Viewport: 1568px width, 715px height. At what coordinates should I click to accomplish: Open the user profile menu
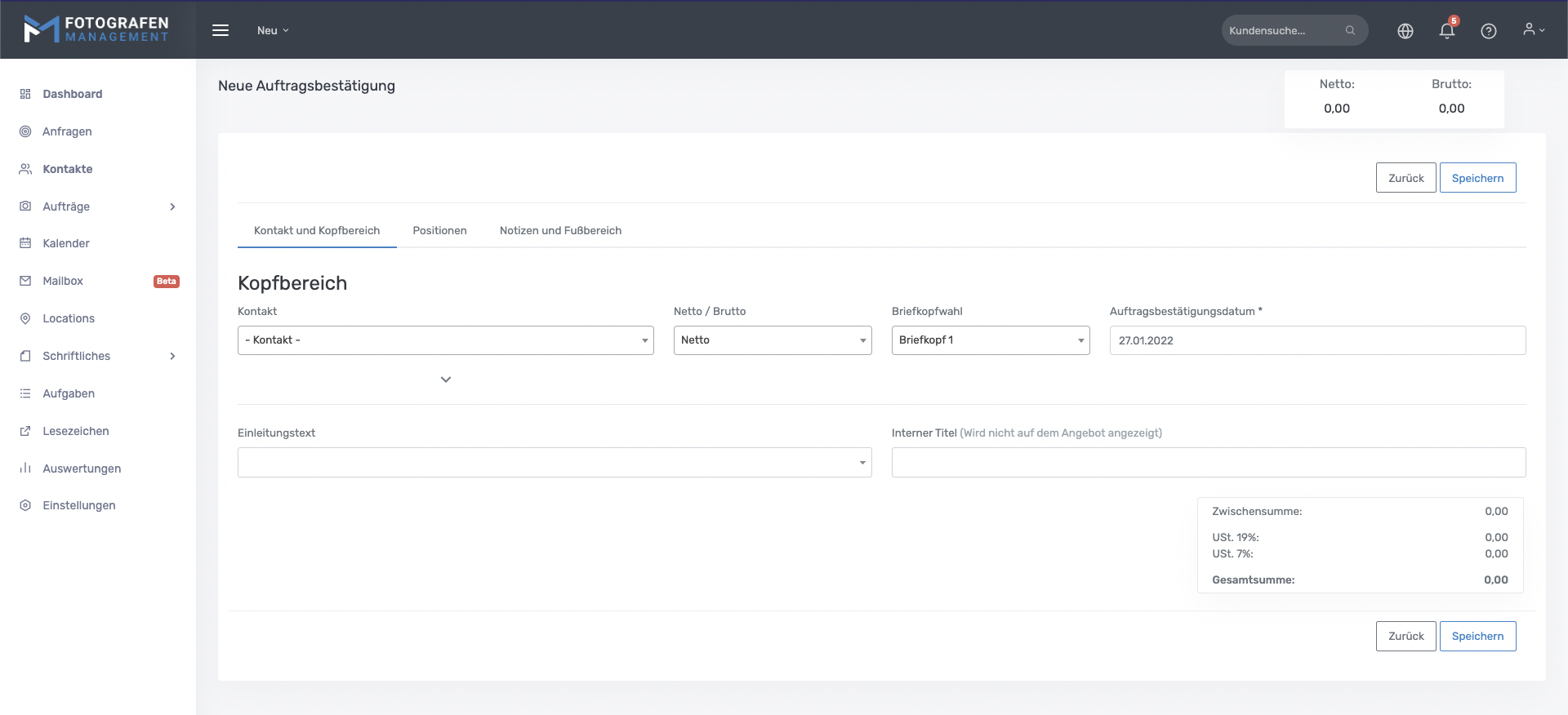[x=1533, y=30]
